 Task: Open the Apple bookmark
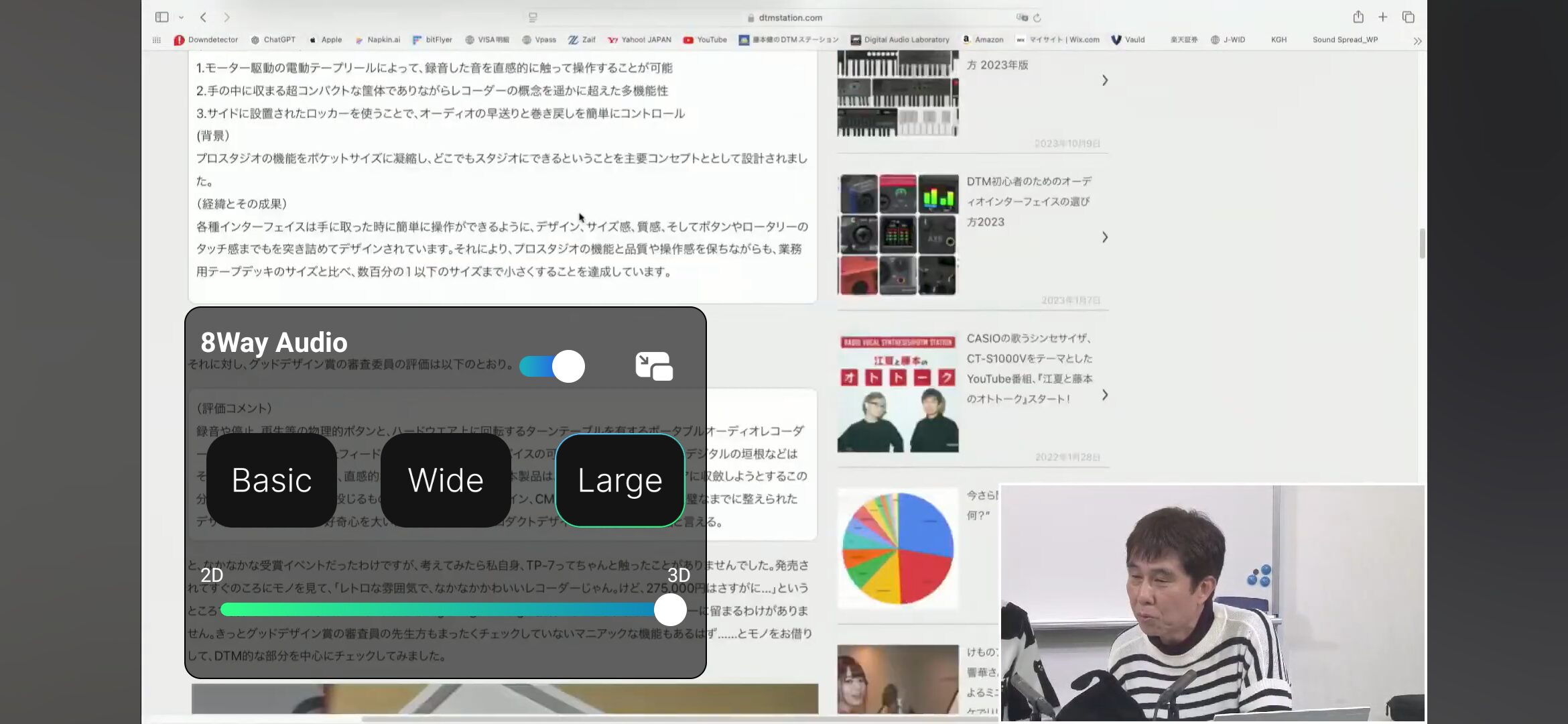[326, 40]
